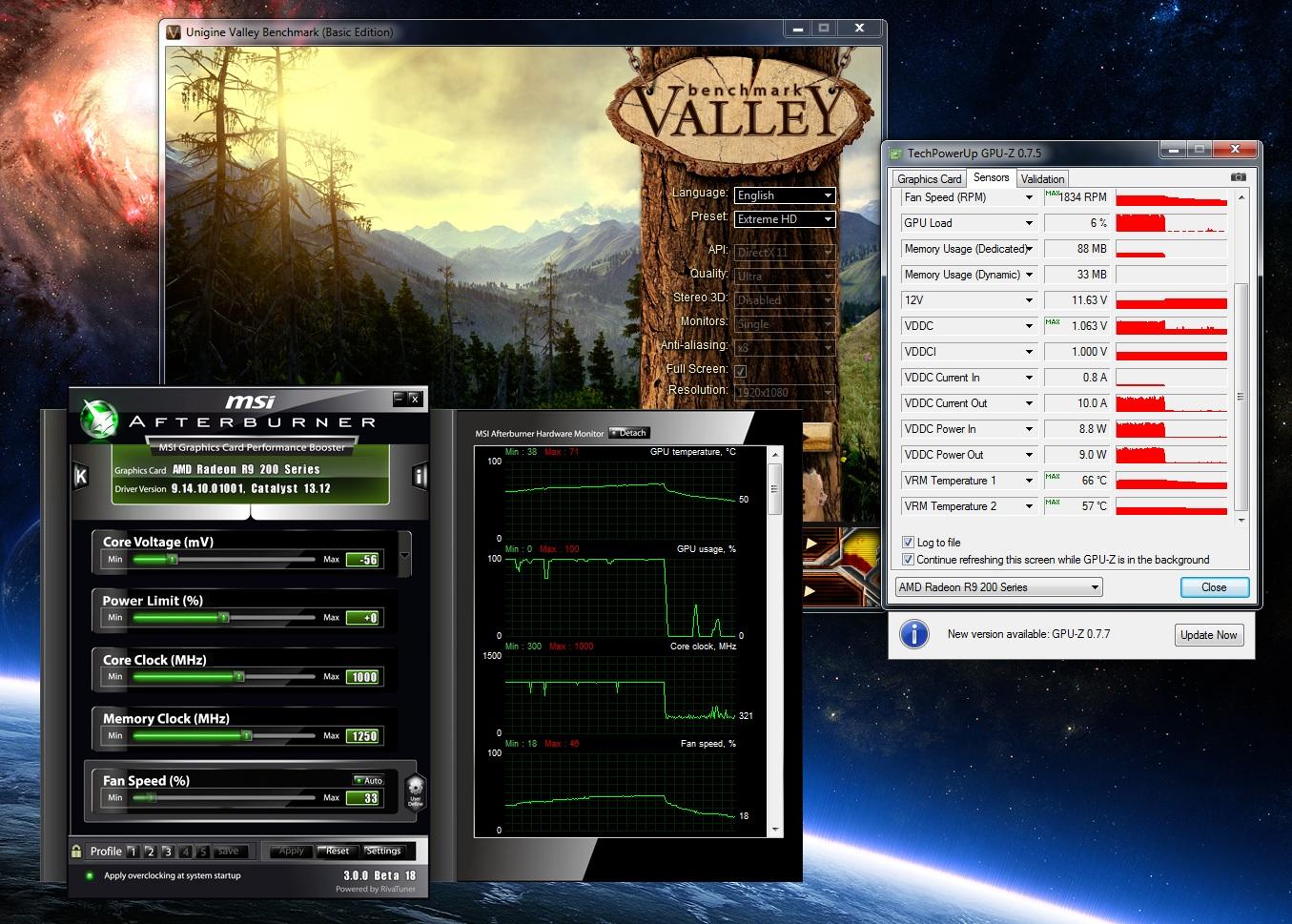
Task: Toggle MAX indicator on Fan Speed RPM reading
Action: [1052, 193]
